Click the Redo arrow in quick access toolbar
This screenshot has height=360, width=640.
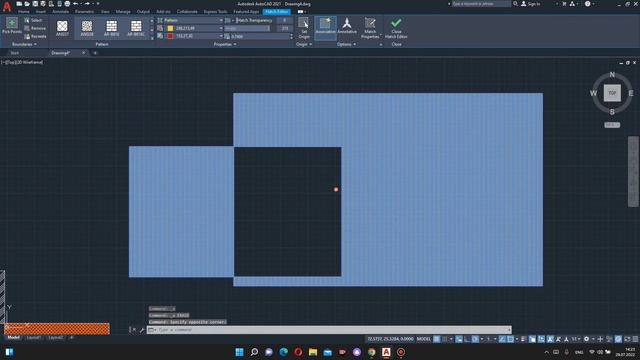[87, 4]
